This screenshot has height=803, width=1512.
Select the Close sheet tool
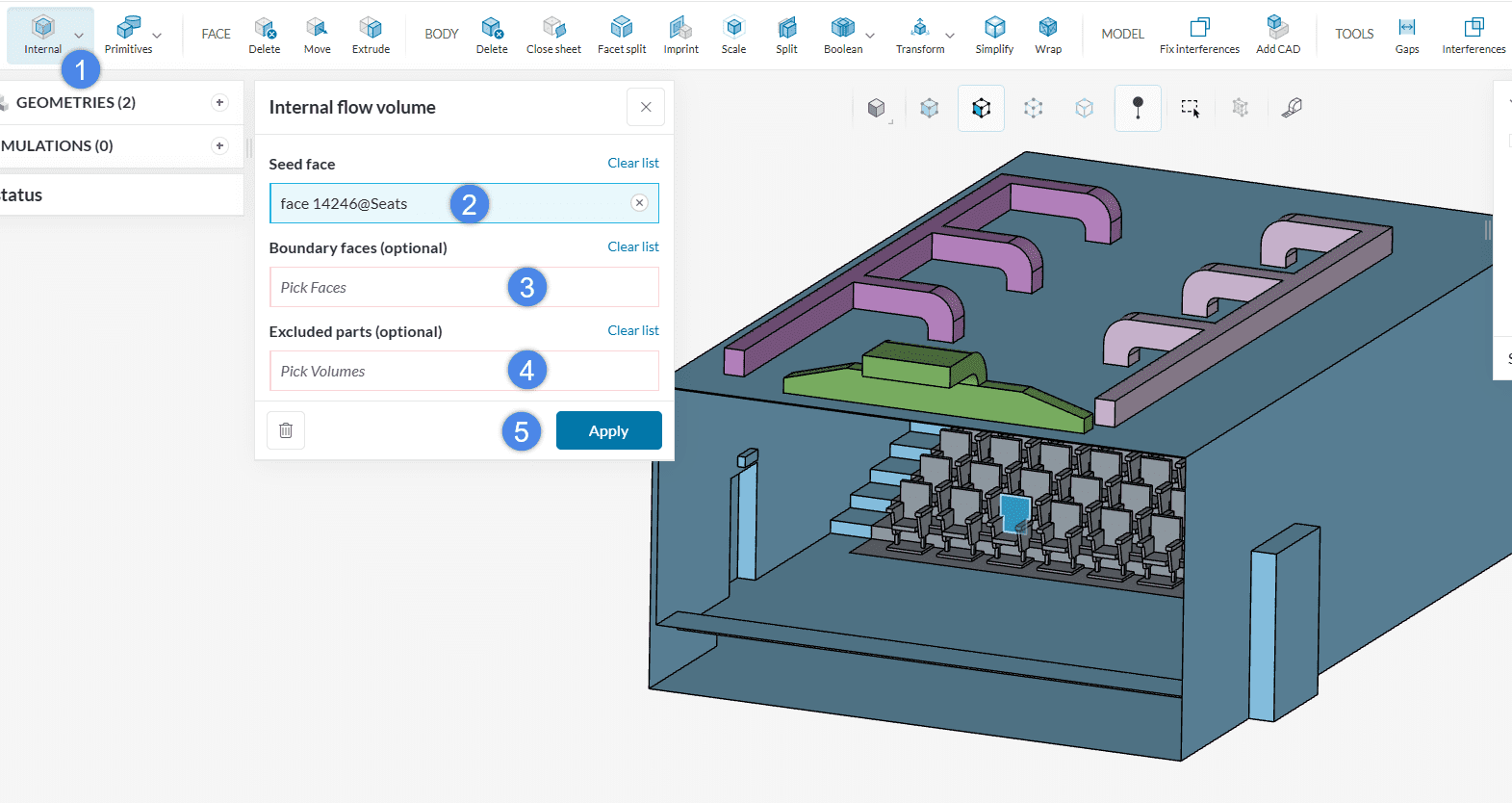pos(553,35)
